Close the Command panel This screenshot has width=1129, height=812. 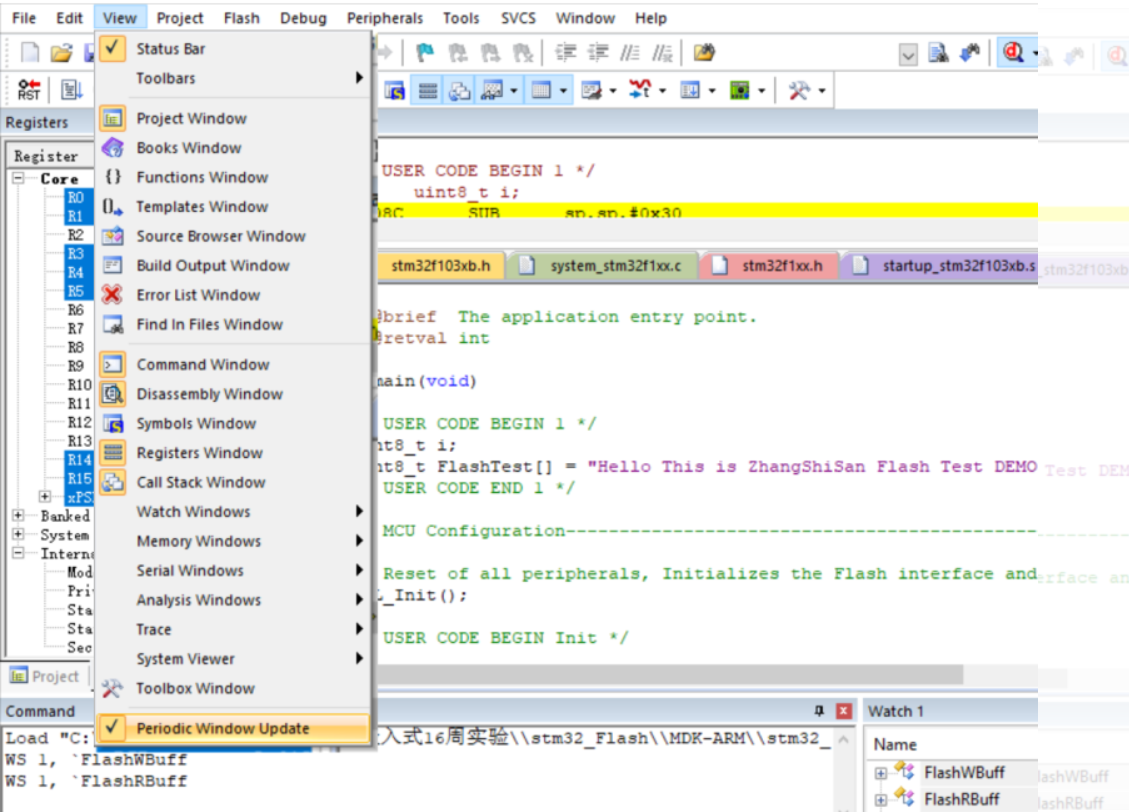844,711
